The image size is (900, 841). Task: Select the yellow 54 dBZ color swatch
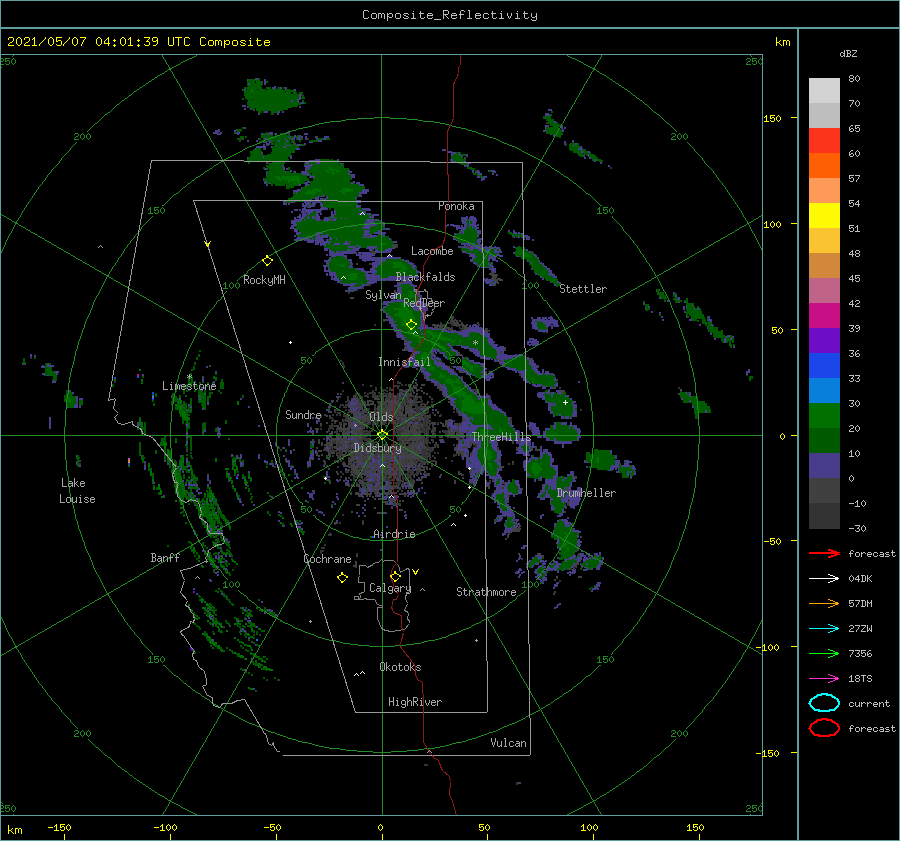click(824, 215)
